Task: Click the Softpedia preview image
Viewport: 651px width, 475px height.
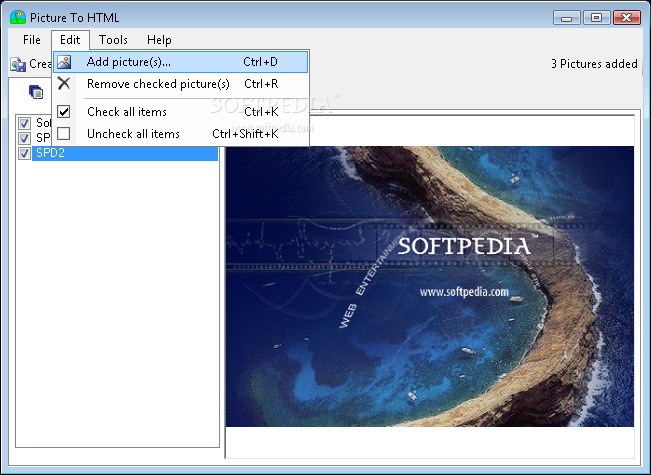Action: point(430,286)
